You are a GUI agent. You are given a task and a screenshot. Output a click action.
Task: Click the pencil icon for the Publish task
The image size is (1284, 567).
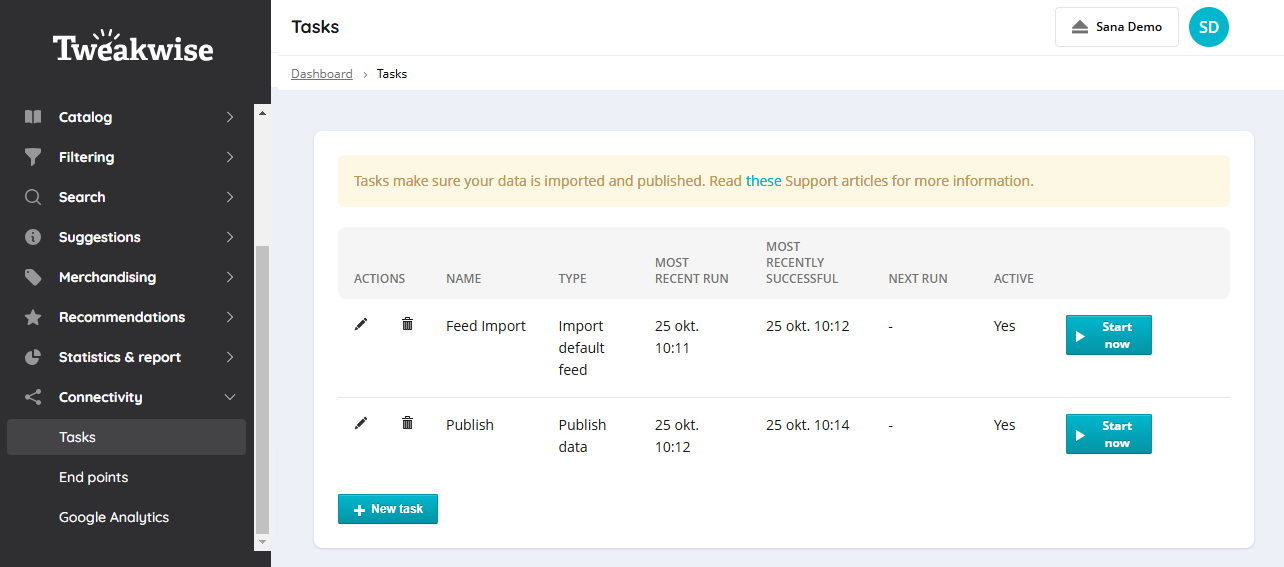pyautogui.click(x=361, y=423)
